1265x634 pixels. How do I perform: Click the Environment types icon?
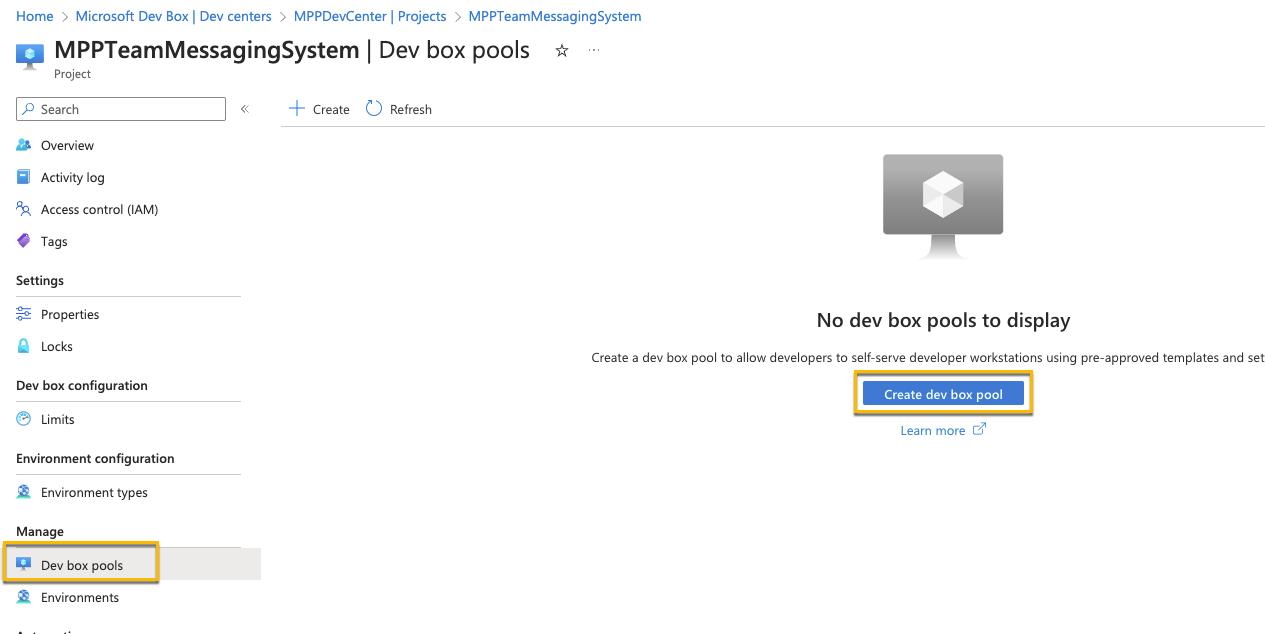coord(24,492)
